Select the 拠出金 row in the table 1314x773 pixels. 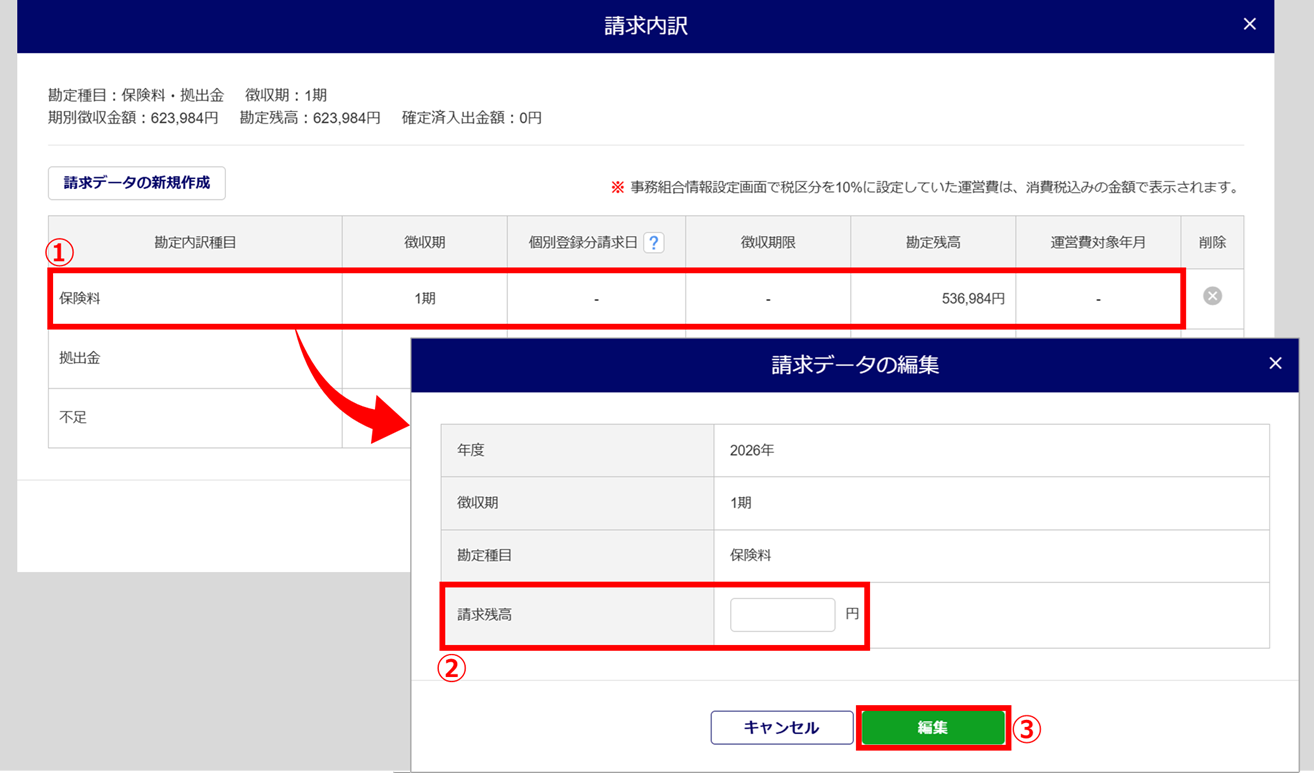tap(195, 358)
